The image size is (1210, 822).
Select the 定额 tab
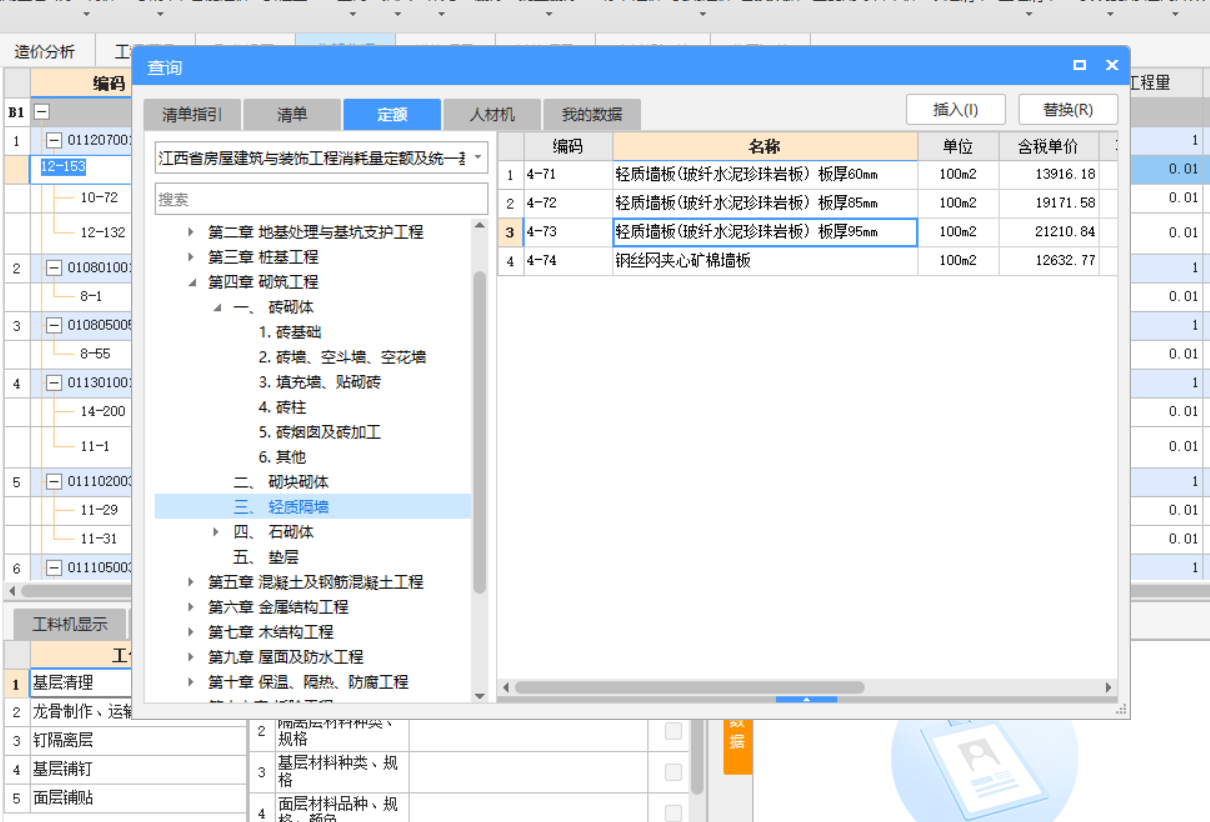pos(392,115)
